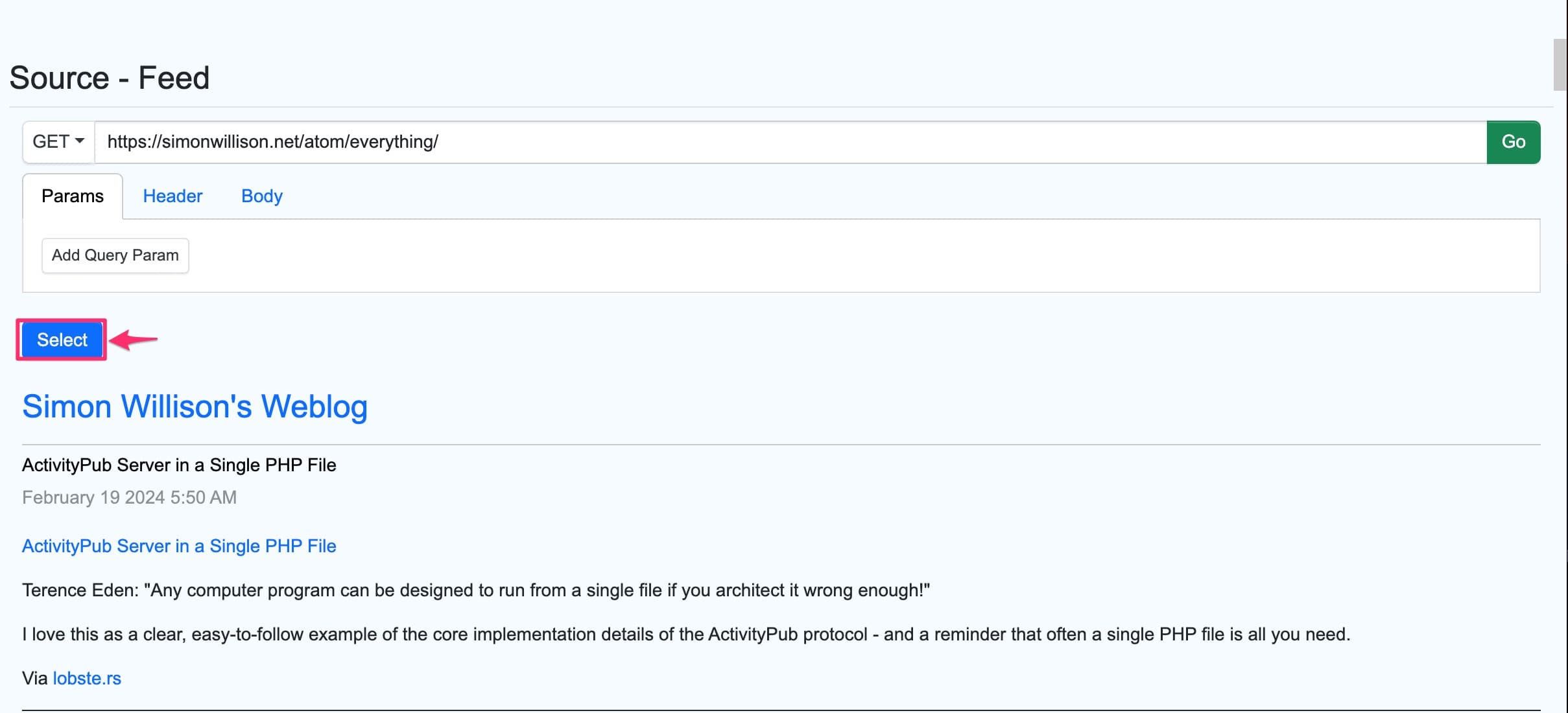Switch to the Header tab
Screen dimensions: 1568x713
(x=172, y=196)
